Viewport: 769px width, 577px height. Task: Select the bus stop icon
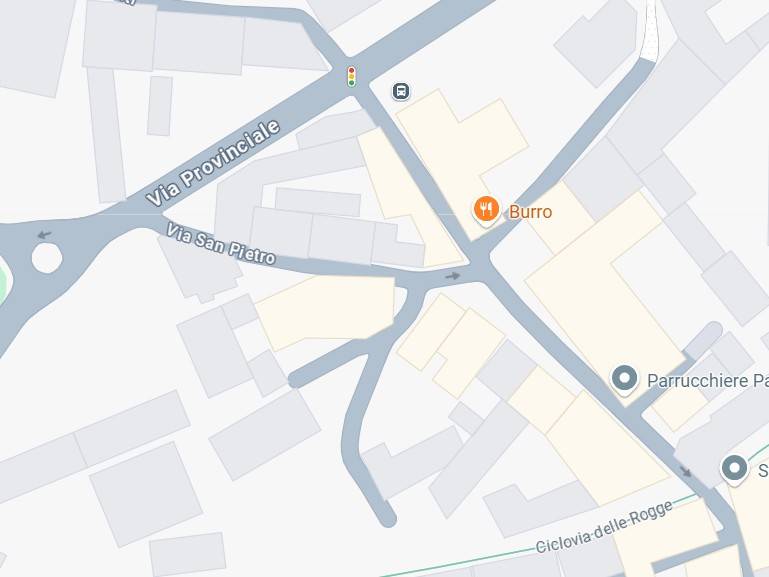click(401, 91)
